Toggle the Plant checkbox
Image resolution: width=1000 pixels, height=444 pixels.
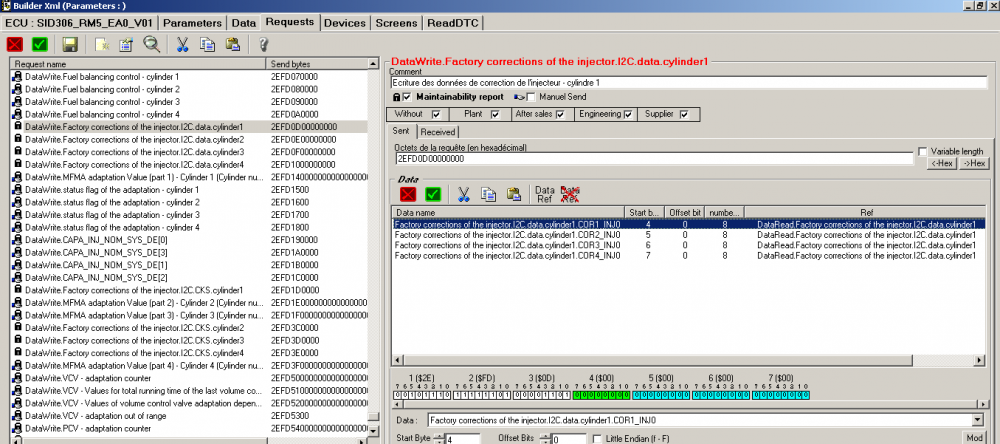click(495, 115)
